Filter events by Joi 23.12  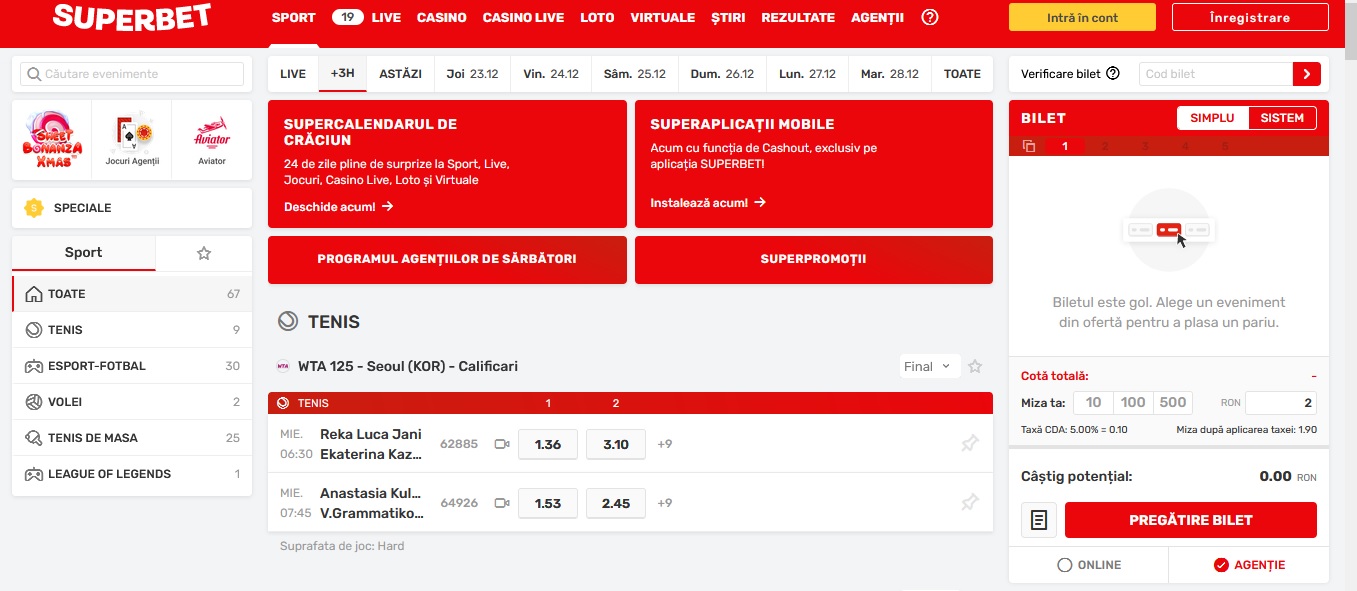[x=472, y=74]
